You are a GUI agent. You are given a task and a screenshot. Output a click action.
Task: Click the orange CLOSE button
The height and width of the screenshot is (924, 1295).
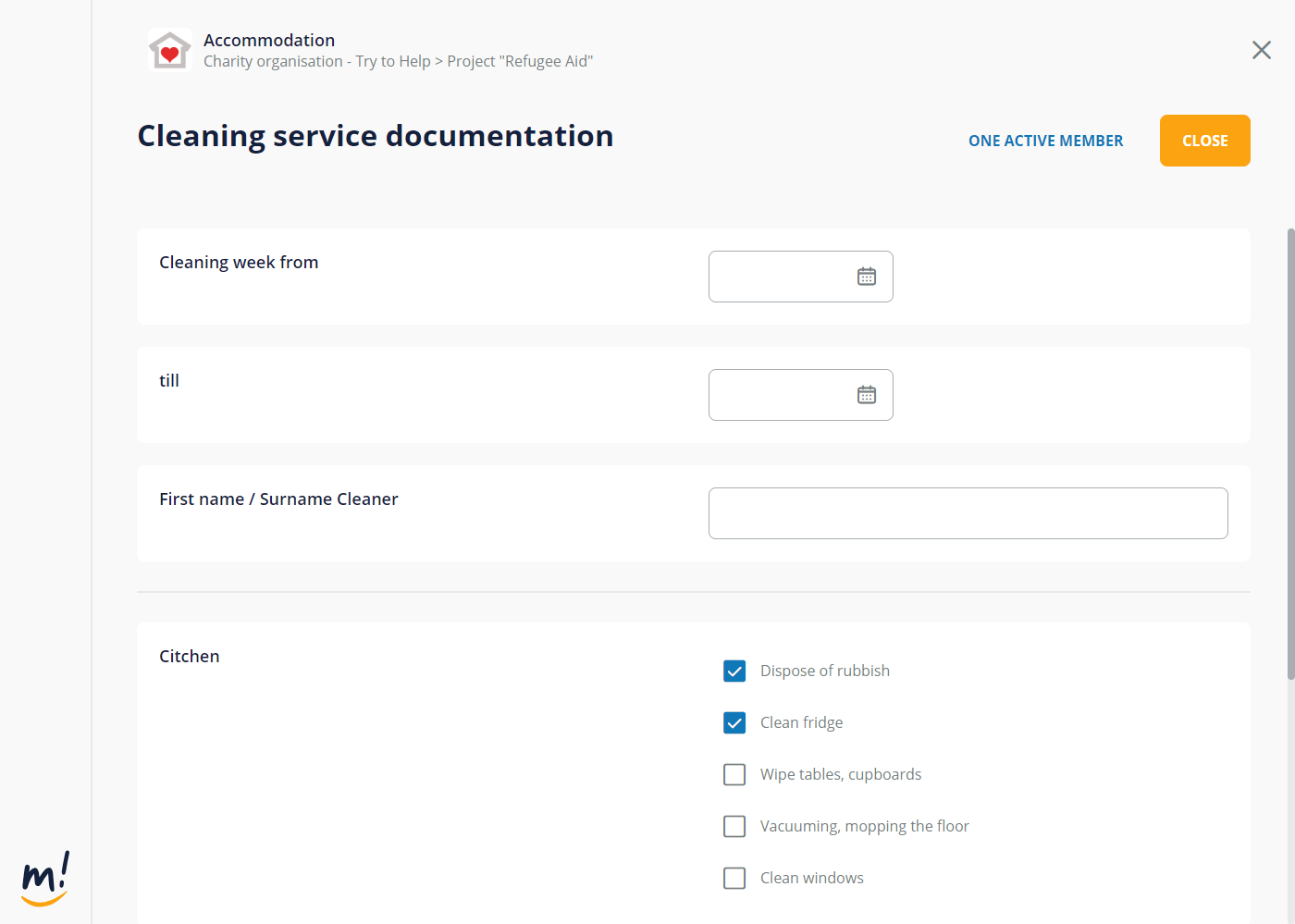[1205, 141]
